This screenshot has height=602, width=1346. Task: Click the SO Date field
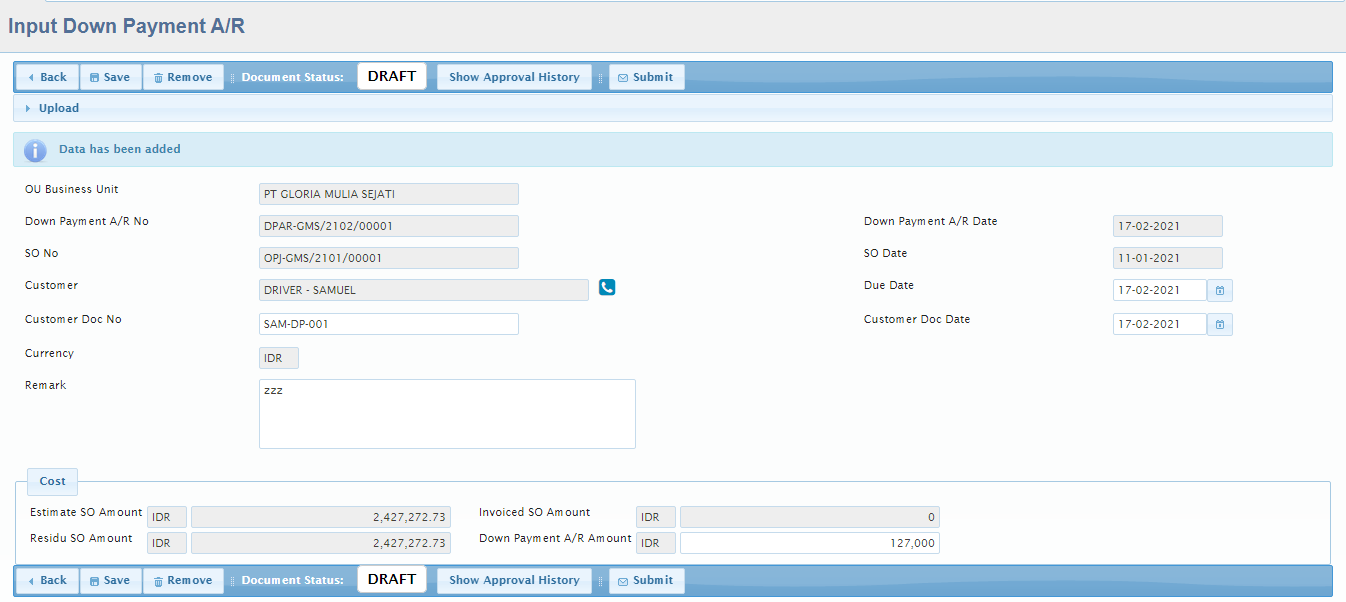pos(1168,258)
